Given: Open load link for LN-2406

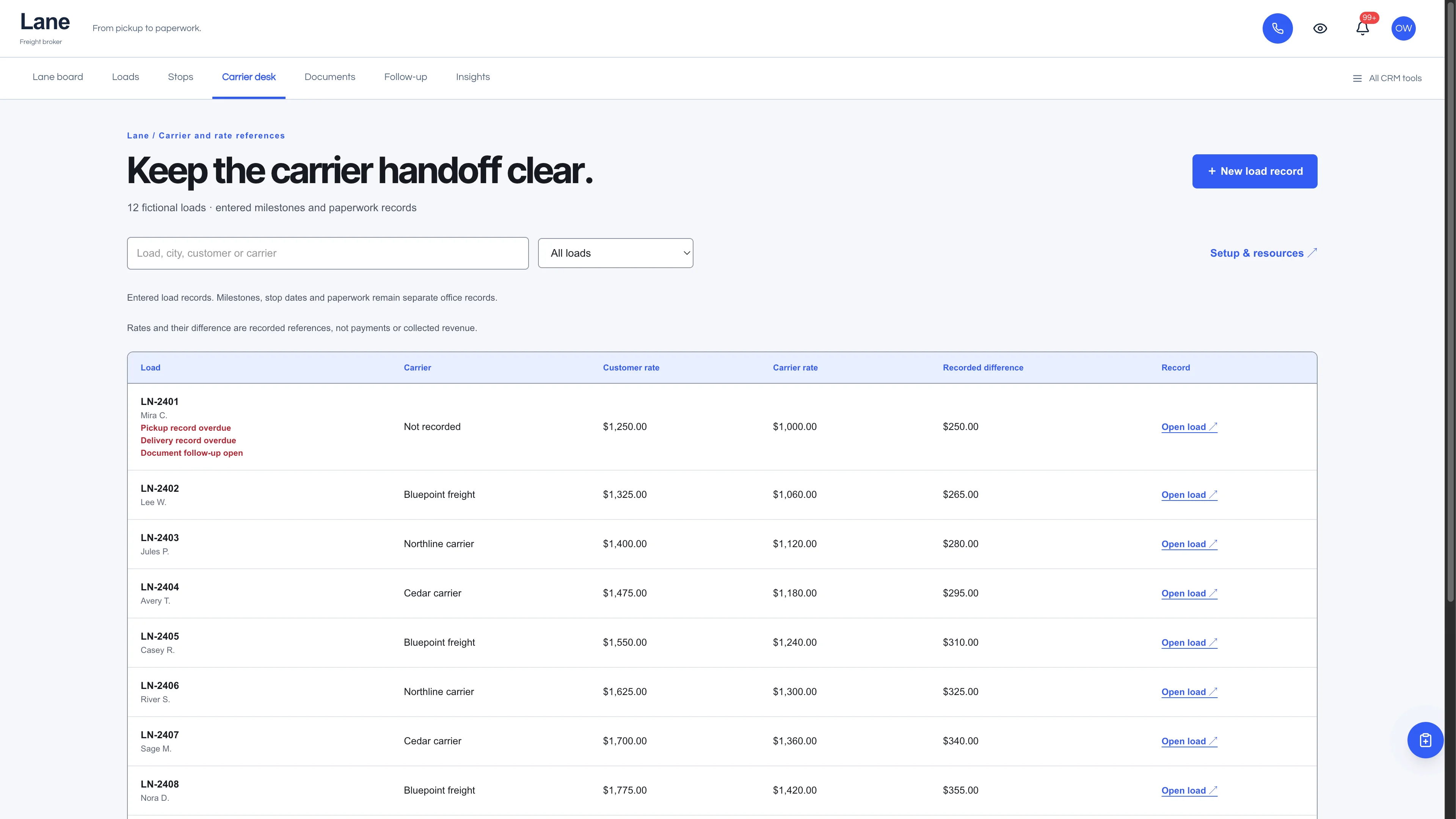Looking at the screenshot, I should (1189, 692).
